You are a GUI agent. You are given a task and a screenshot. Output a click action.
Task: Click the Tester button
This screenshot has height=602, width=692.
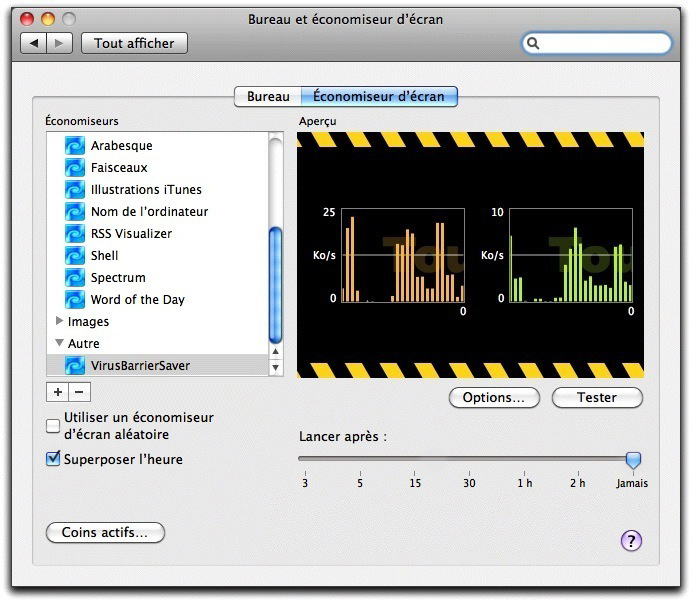pos(597,398)
